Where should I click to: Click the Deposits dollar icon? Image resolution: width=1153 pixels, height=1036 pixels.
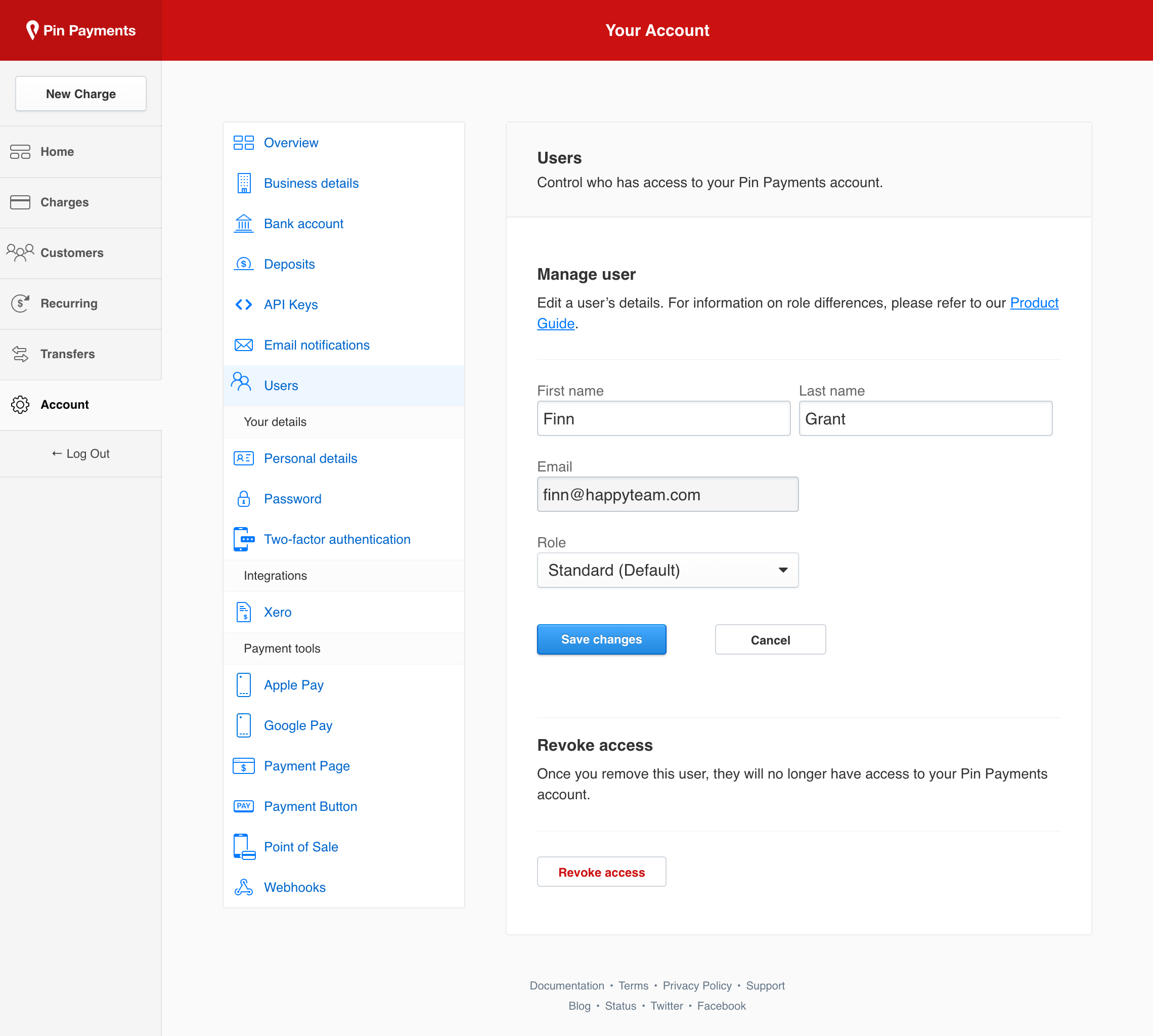pyautogui.click(x=244, y=264)
